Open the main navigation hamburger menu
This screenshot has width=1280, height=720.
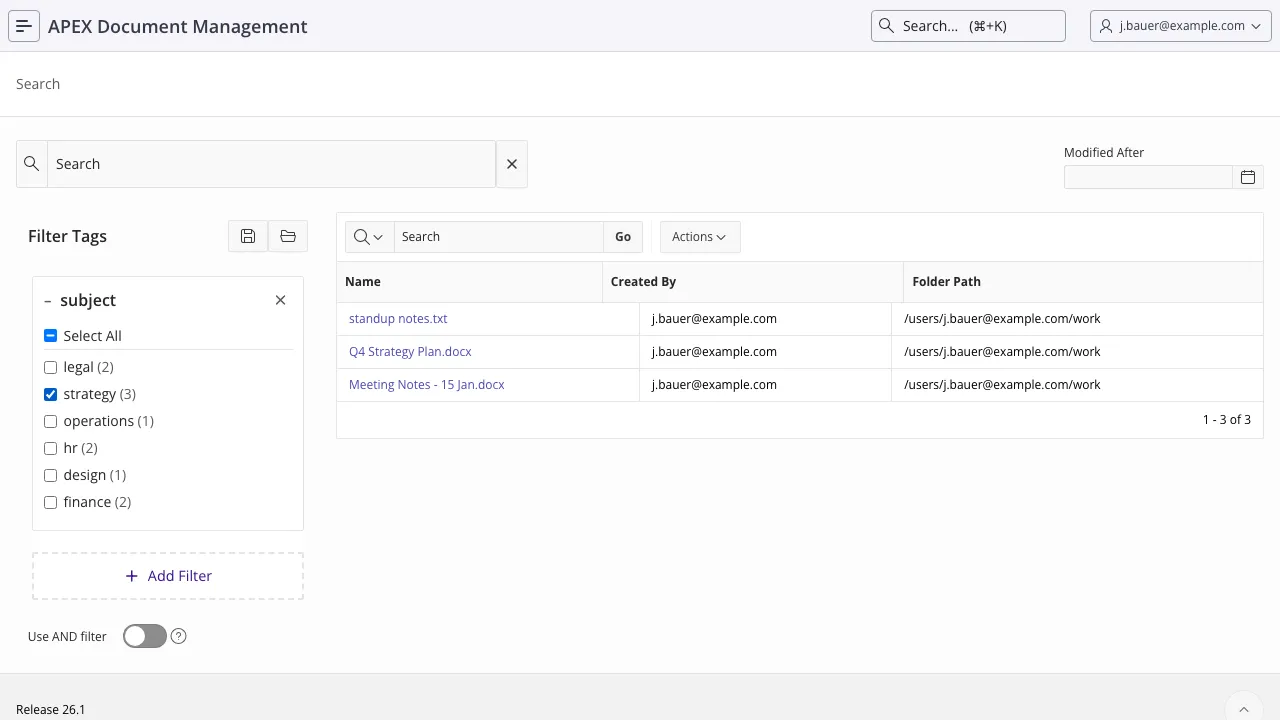(24, 26)
